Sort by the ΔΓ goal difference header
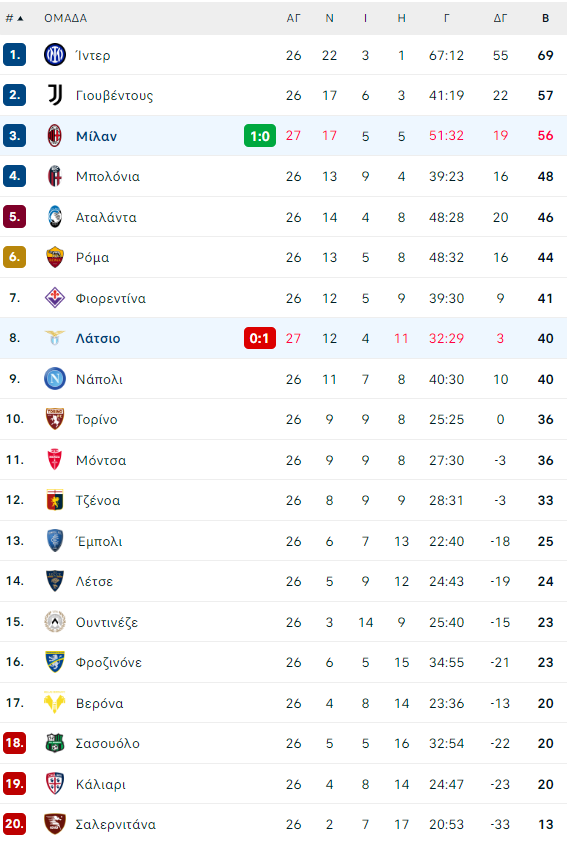Image resolution: width=567 pixels, height=841 pixels. 500,18
